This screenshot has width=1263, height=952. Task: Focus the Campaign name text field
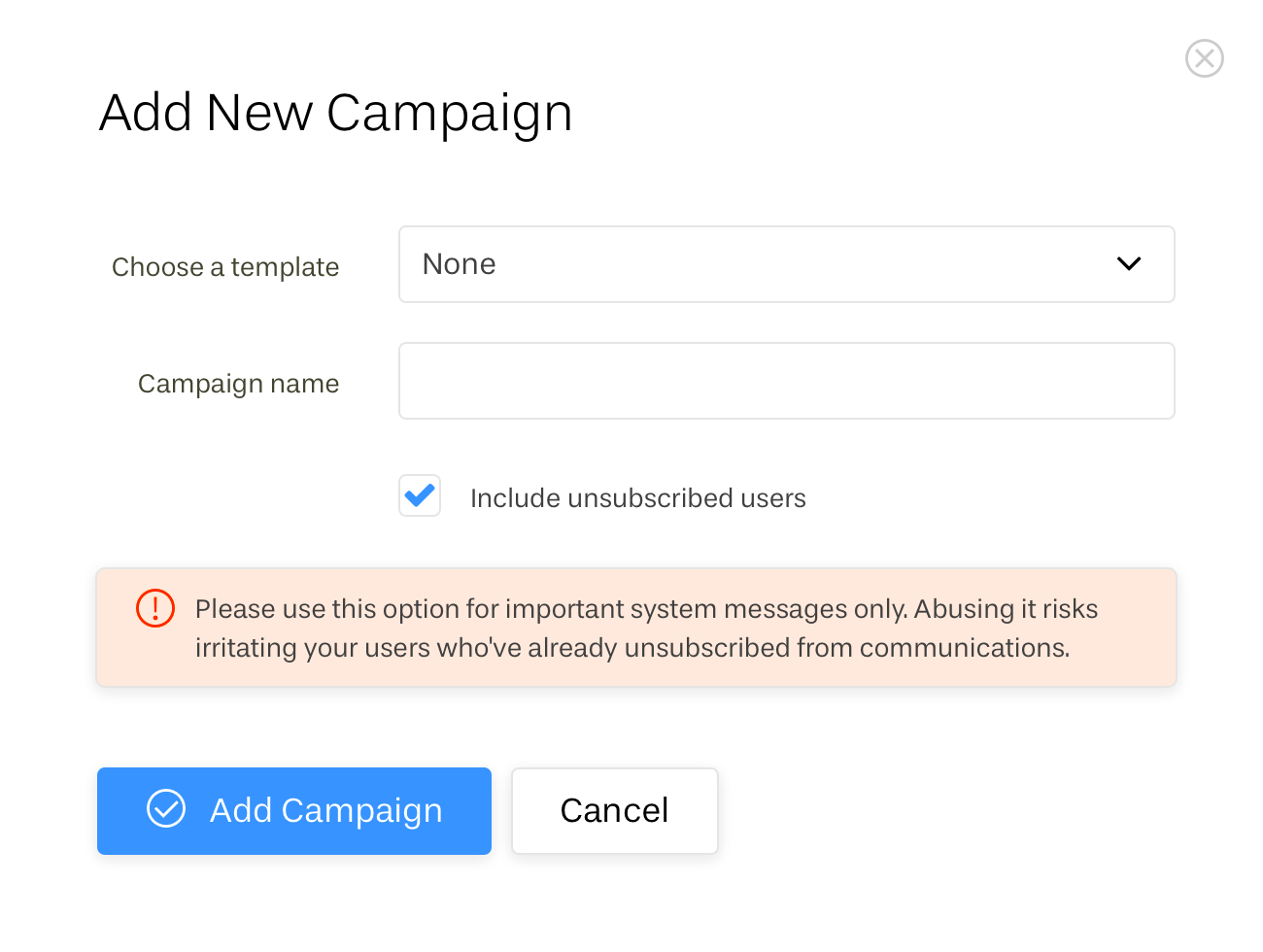(785, 381)
